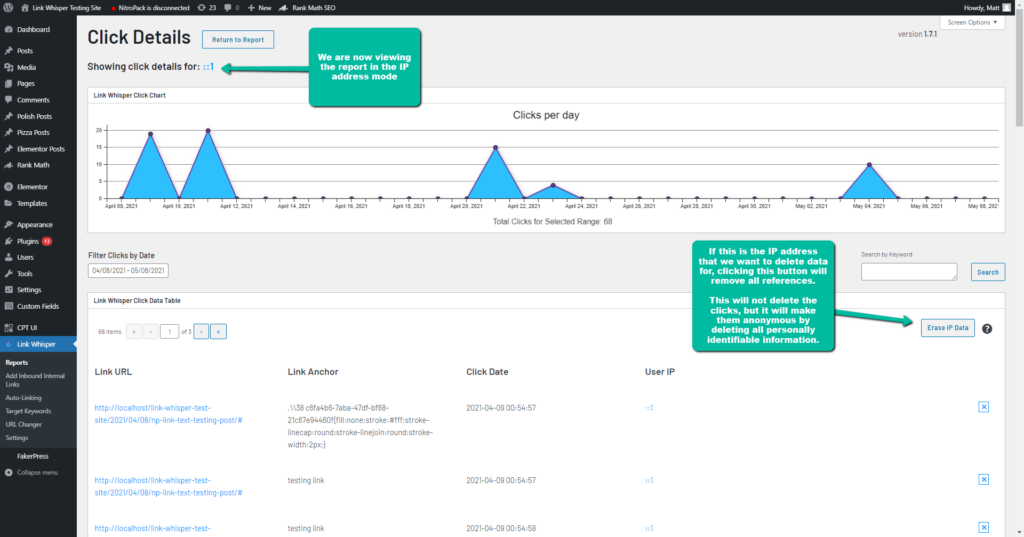Click the help question mark icon
Screen dimensions: 1024x537
987,329
